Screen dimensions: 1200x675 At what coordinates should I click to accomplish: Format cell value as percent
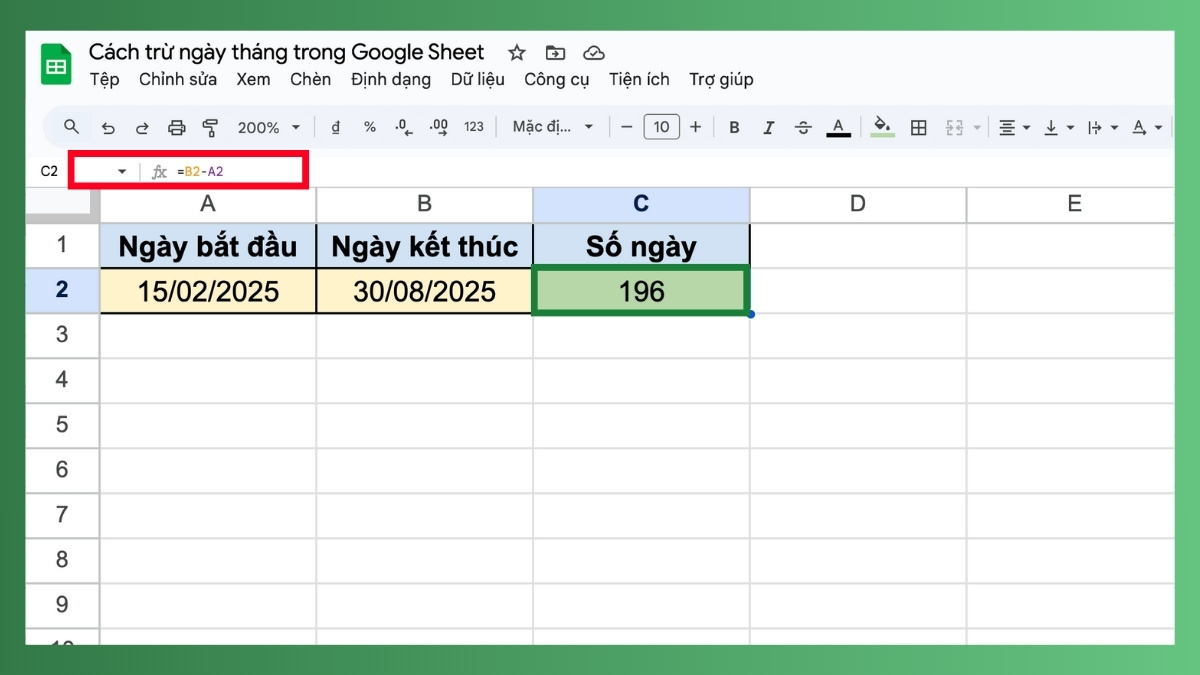(368, 127)
